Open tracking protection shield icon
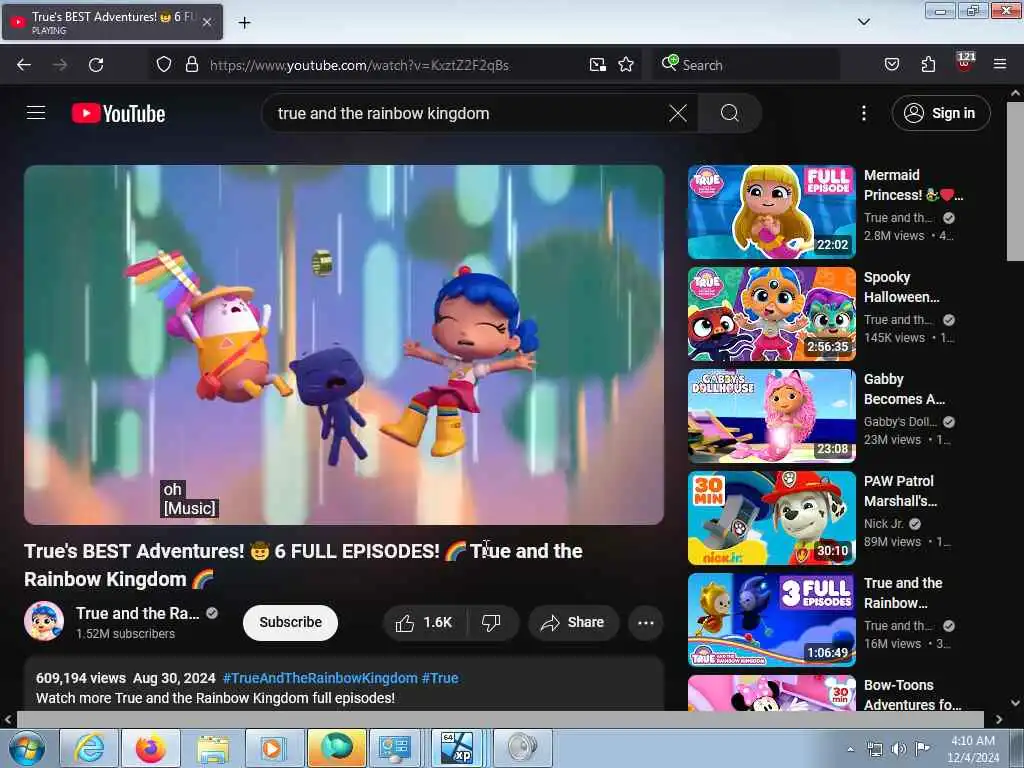This screenshot has width=1024, height=768. (x=164, y=65)
